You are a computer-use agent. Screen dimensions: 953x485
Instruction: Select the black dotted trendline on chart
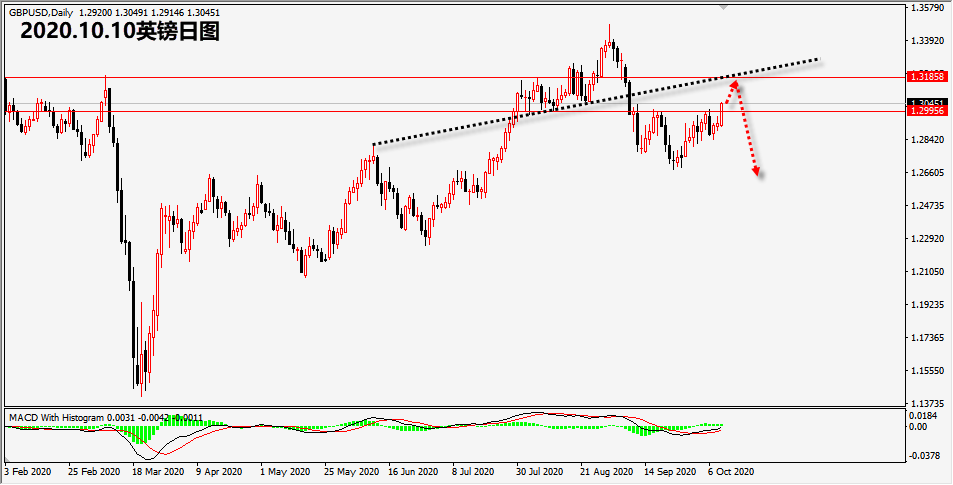(x=596, y=101)
